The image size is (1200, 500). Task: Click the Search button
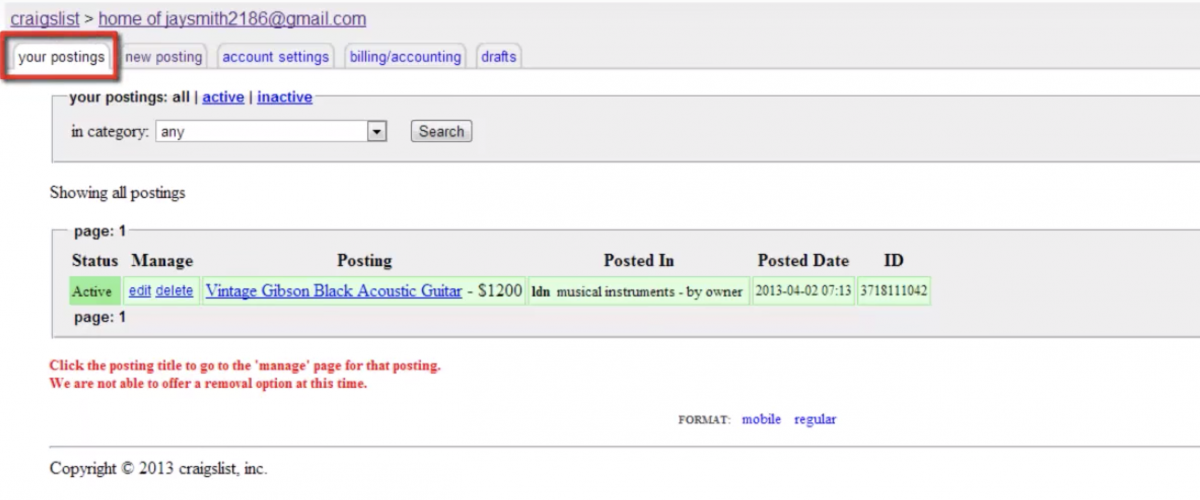(x=441, y=131)
